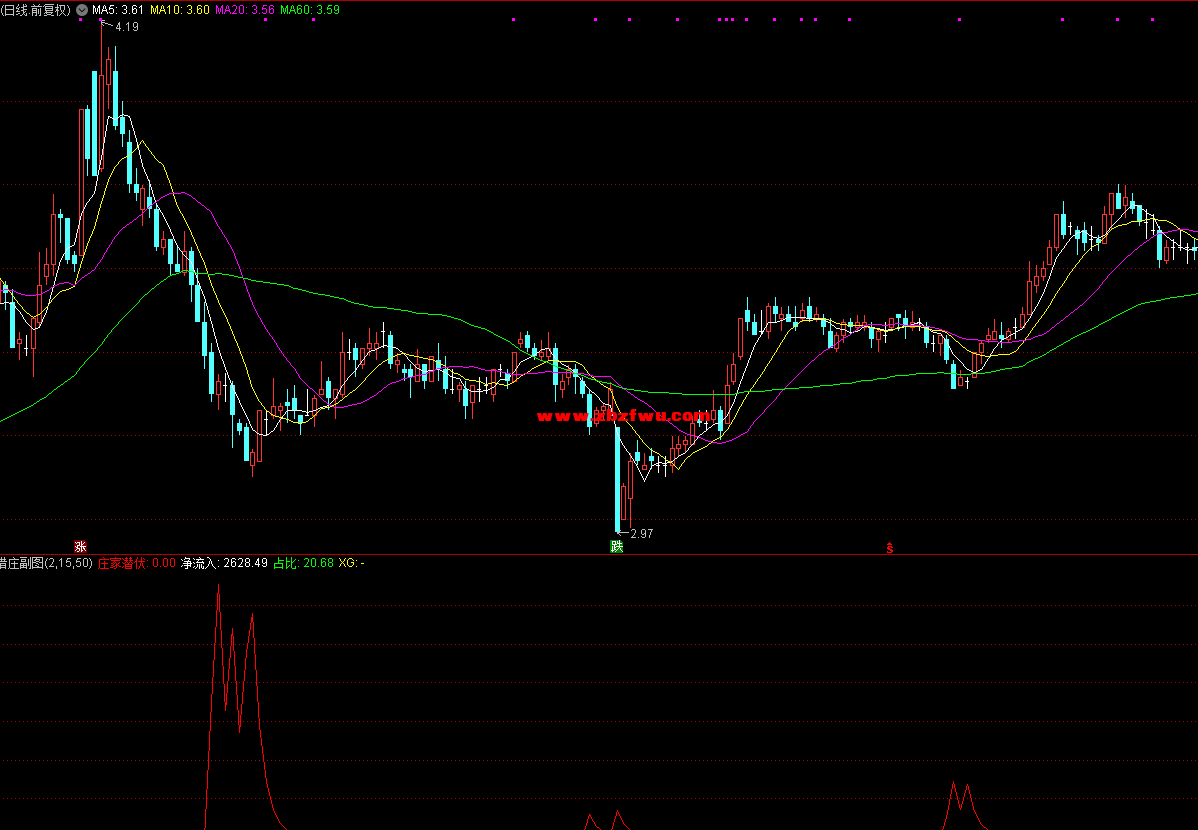1198x830 pixels.
Task: Click the www watermark link on chart
Action: 623,416
